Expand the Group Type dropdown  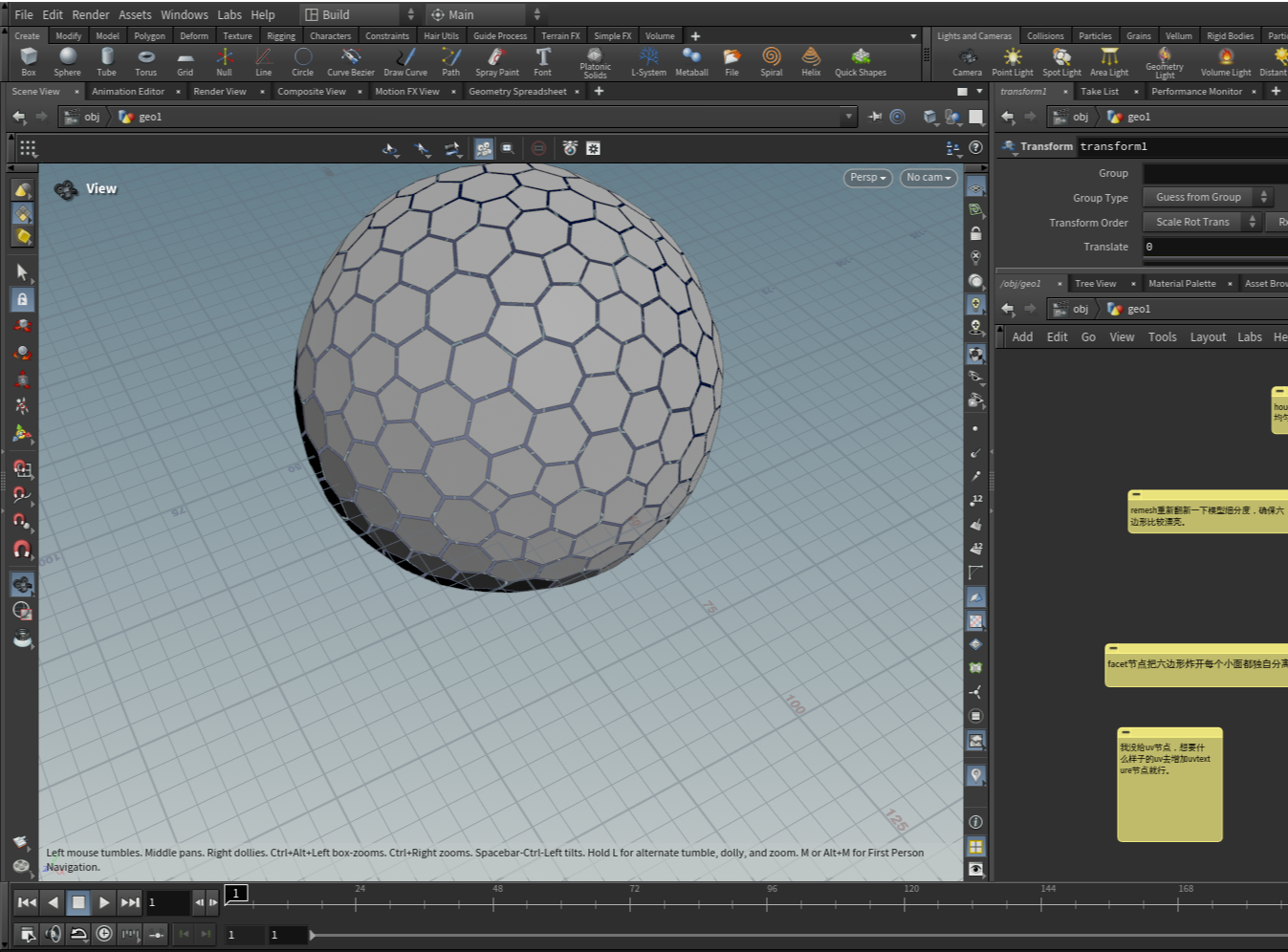point(1208,197)
